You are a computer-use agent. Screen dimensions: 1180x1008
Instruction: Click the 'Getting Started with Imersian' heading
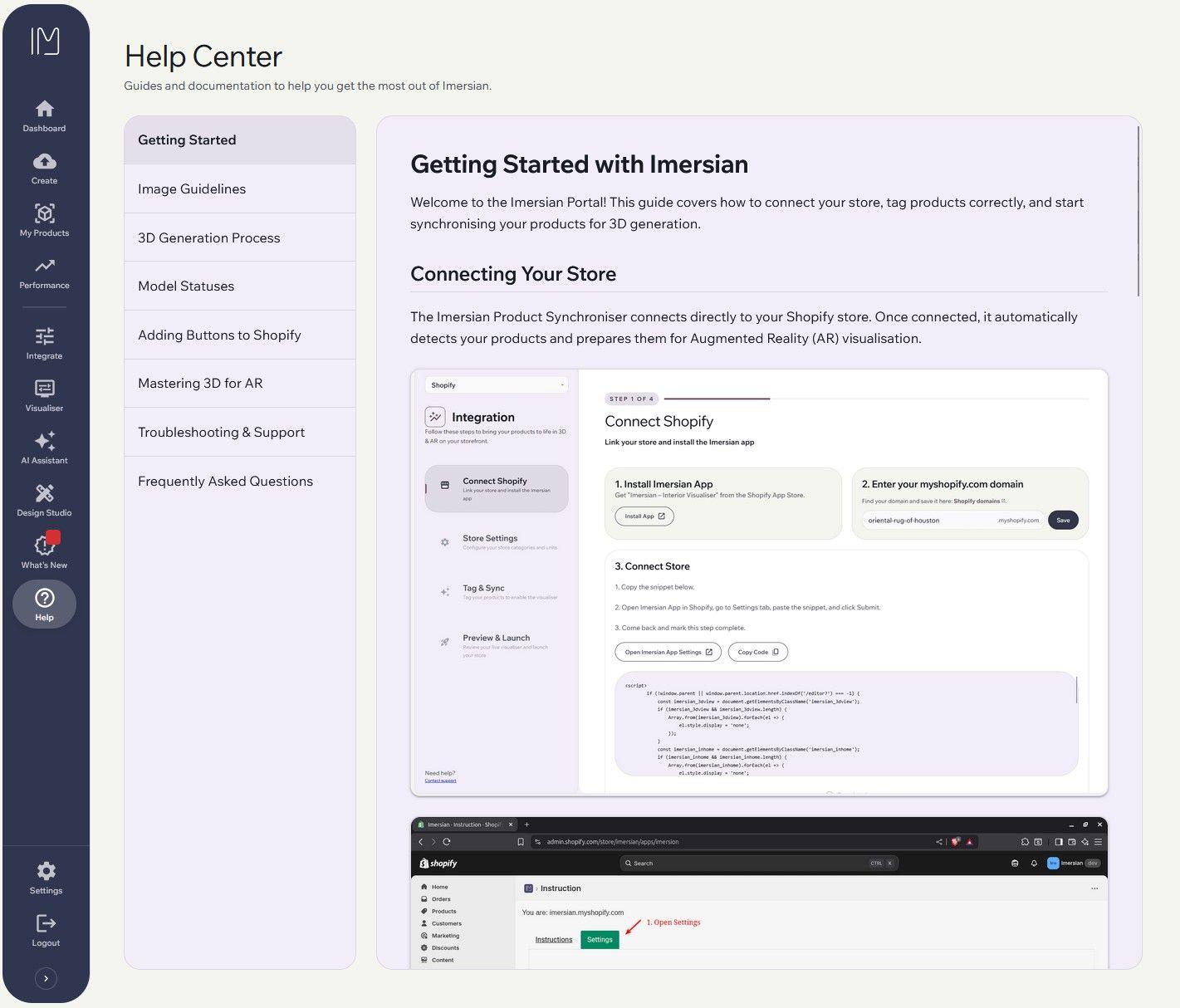coord(579,164)
